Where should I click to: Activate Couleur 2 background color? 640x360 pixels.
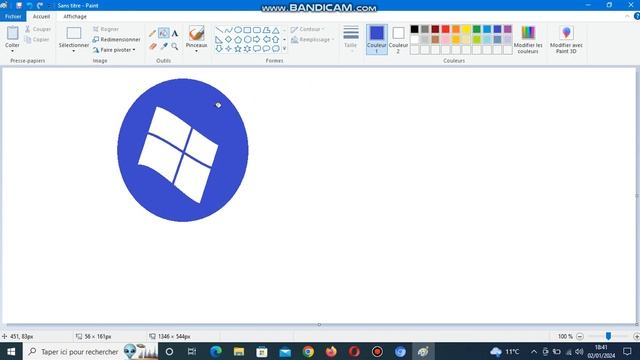(398, 39)
